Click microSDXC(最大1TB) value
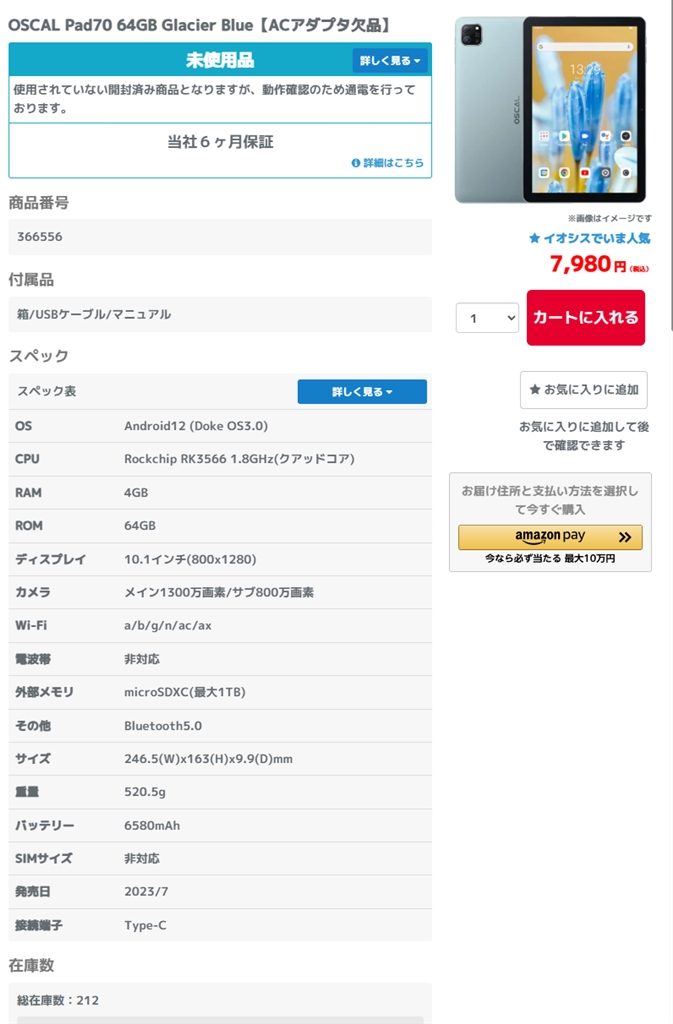The width and height of the screenshot is (673, 1024). coord(185,692)
